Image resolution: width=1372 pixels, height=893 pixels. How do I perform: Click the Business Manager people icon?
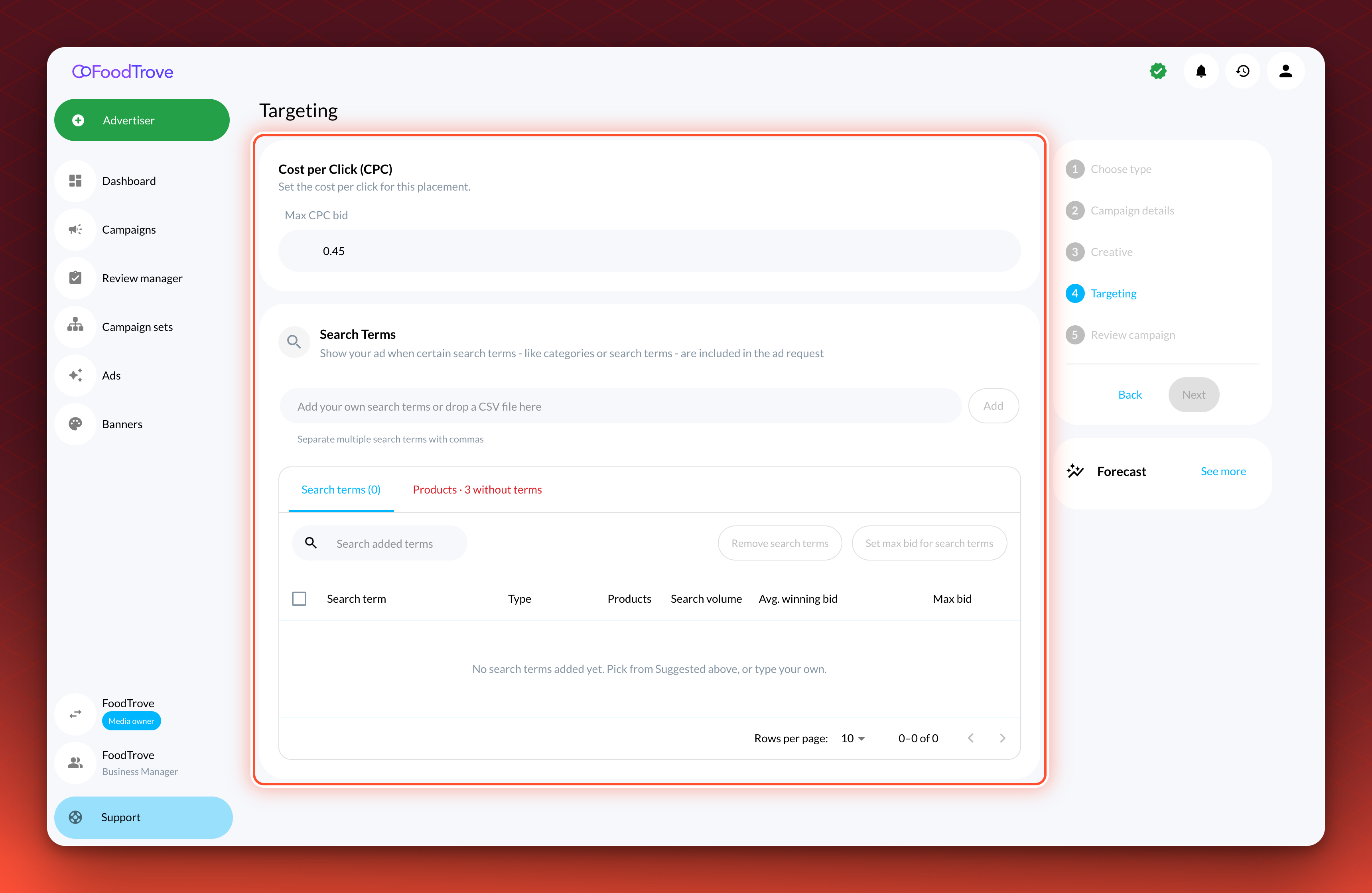coord(75,763)
